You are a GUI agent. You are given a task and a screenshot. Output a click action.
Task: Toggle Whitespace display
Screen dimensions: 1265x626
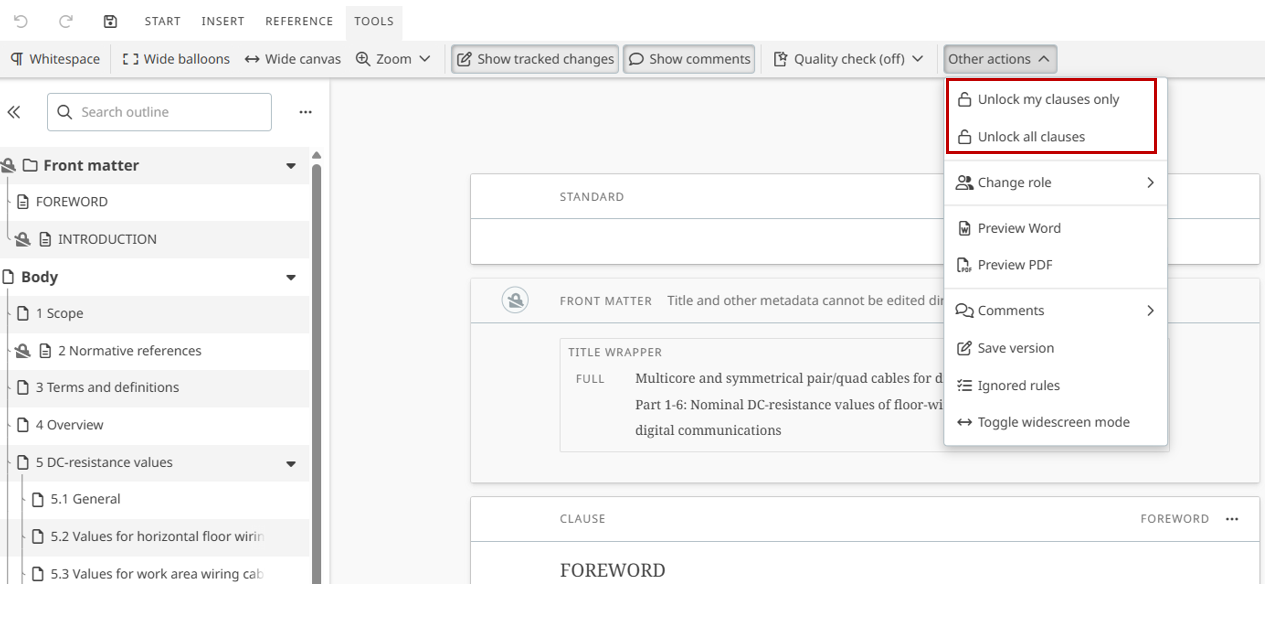tap(55, 59)
